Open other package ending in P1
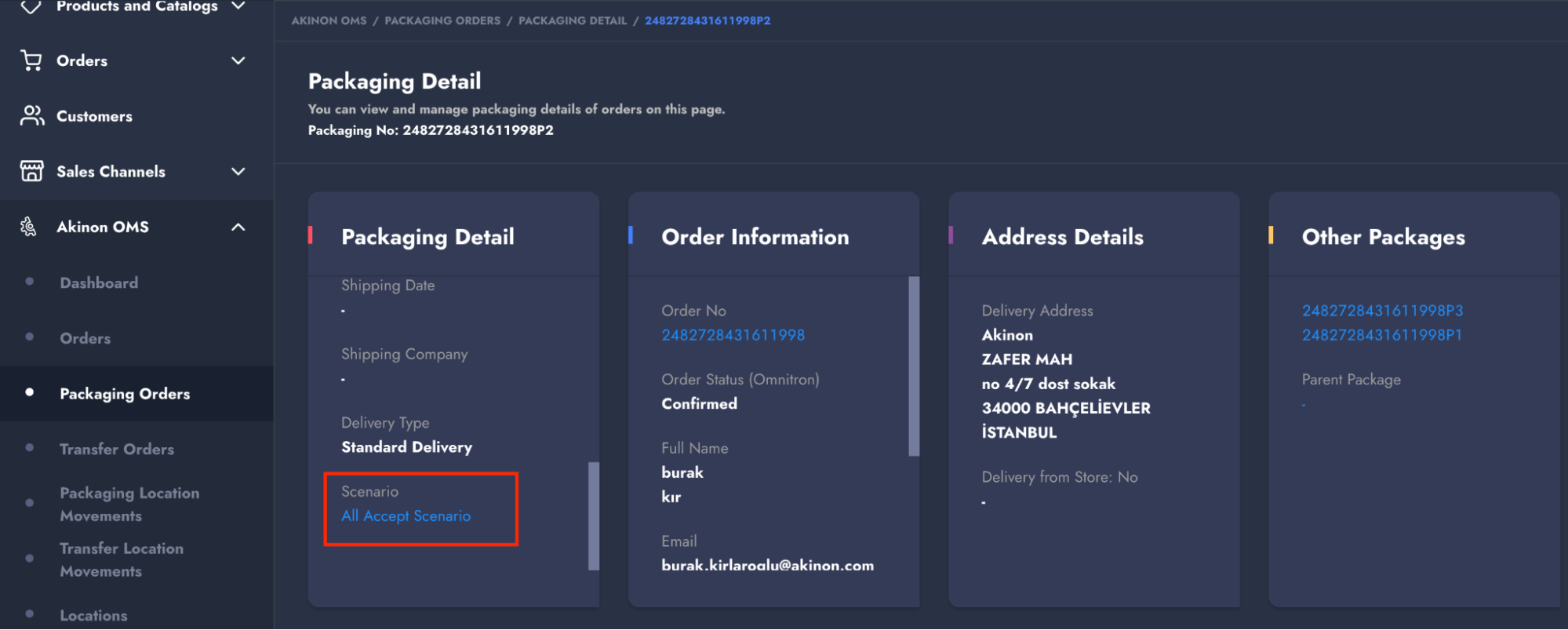Viewport: 1568px width, 630px height. point(1381,335)
